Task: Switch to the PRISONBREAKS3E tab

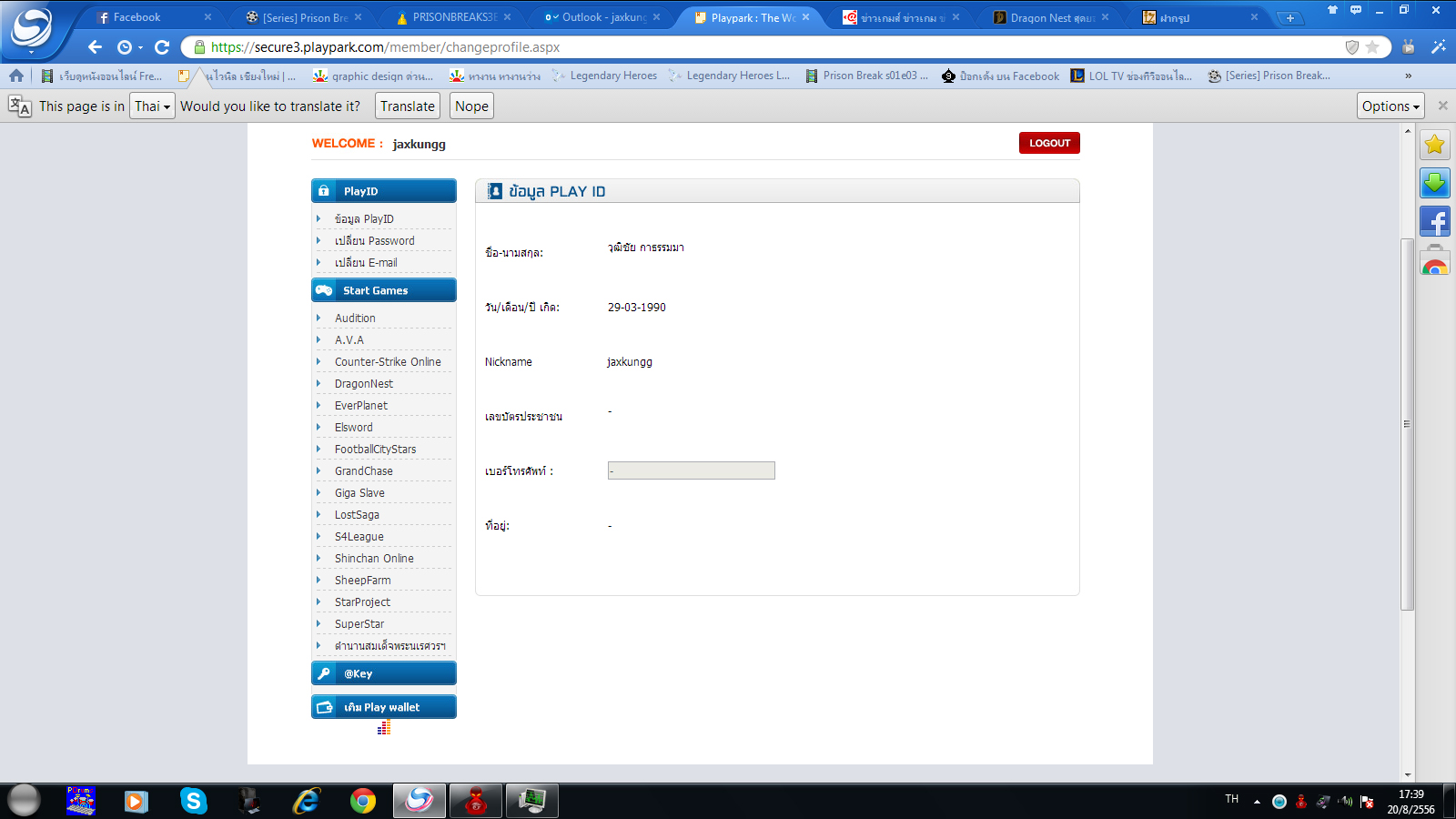Action: click(455, 17)
